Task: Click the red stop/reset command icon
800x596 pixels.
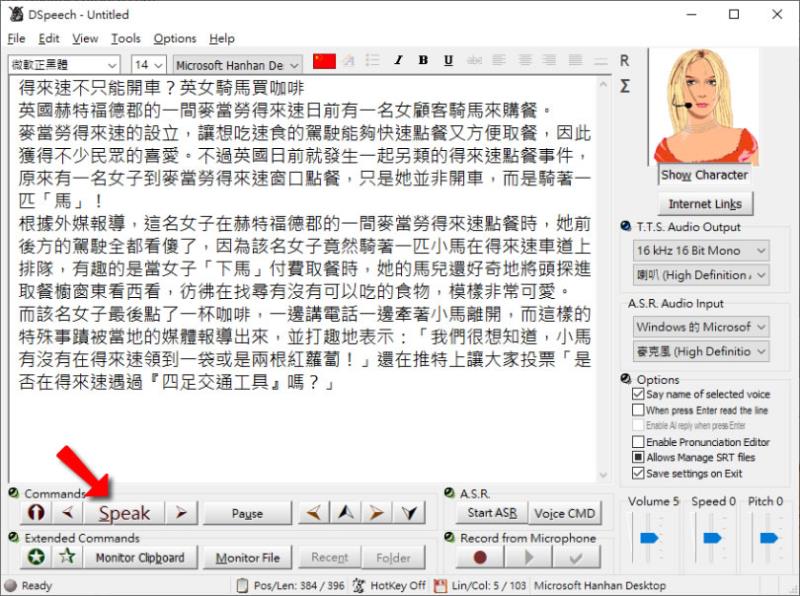Action: pyautogui.click(x=36, y=512)
